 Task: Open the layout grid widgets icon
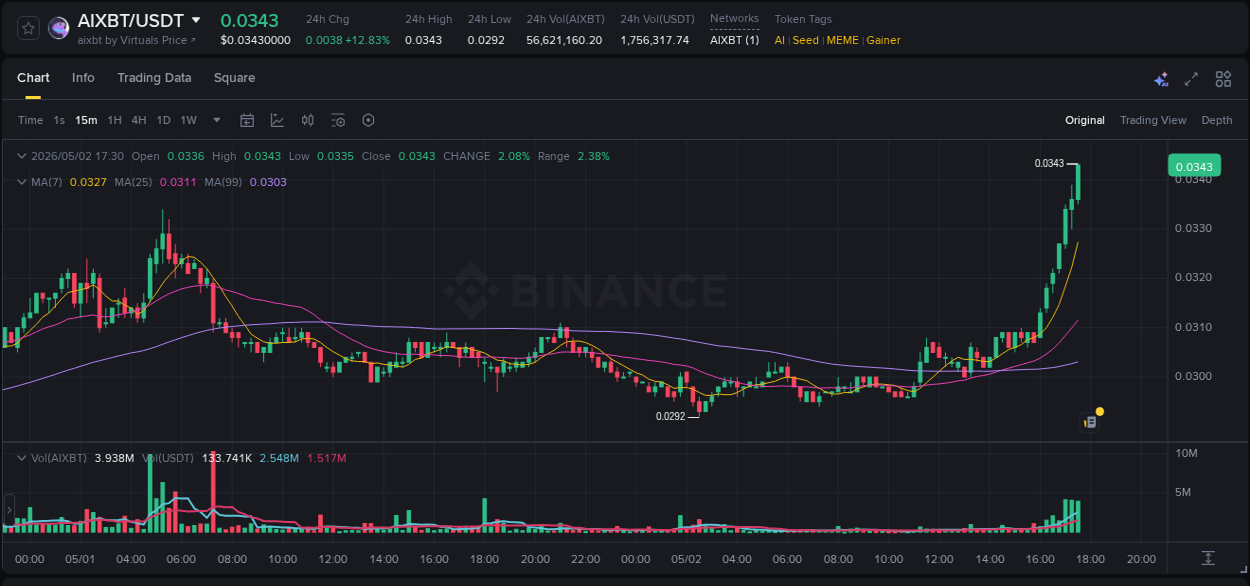(x=1223, y=79)
